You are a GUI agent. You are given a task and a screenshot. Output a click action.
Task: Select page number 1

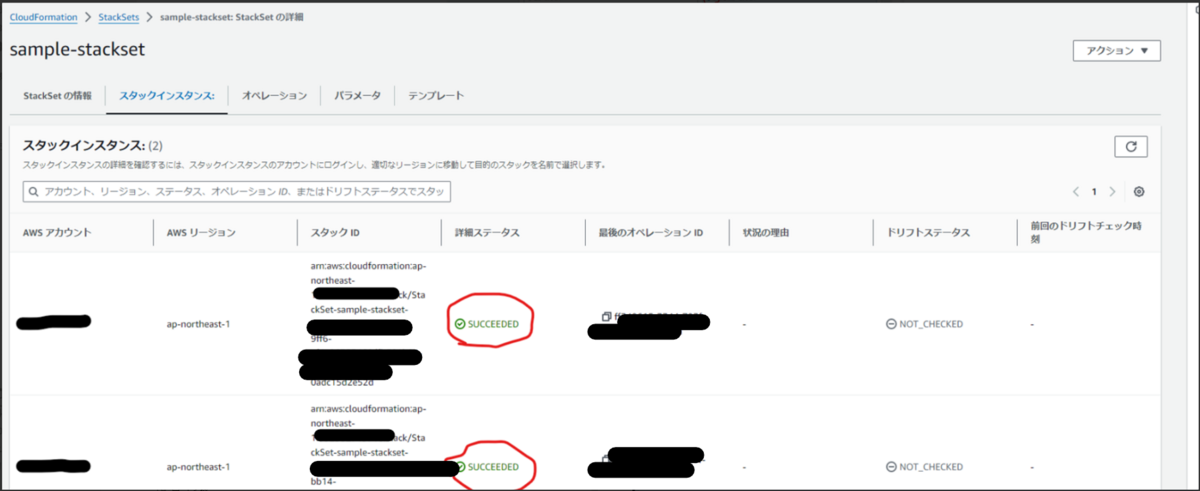click(1094, 191)
